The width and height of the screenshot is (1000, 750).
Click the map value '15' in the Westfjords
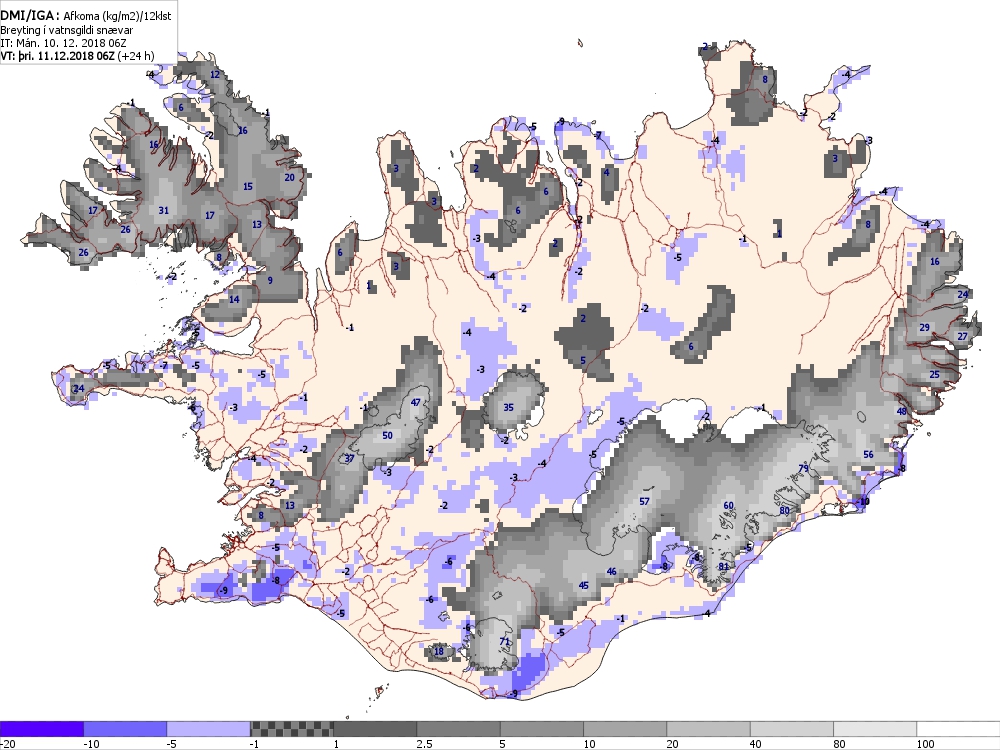tap(248, 187)
